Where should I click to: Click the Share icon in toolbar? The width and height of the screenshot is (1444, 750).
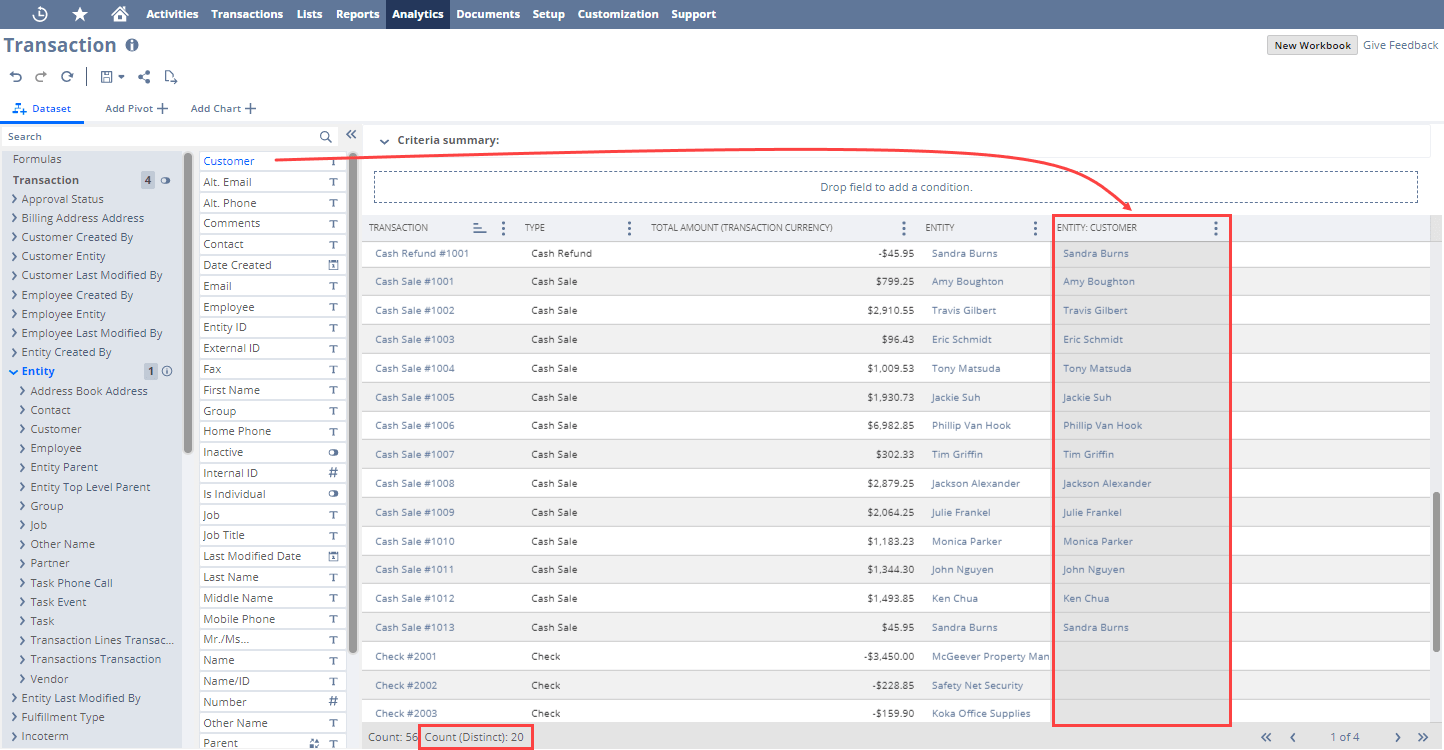[x=145, y=77]
